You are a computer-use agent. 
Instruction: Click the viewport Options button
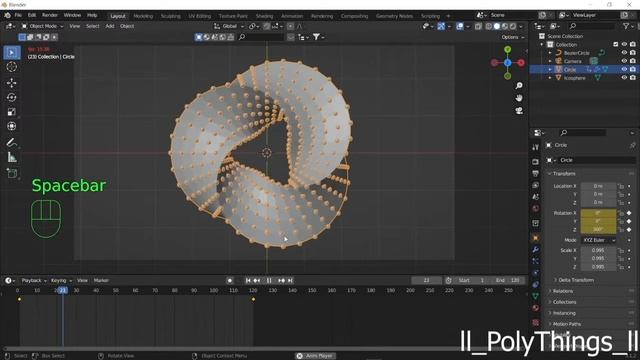pos(513,37)
